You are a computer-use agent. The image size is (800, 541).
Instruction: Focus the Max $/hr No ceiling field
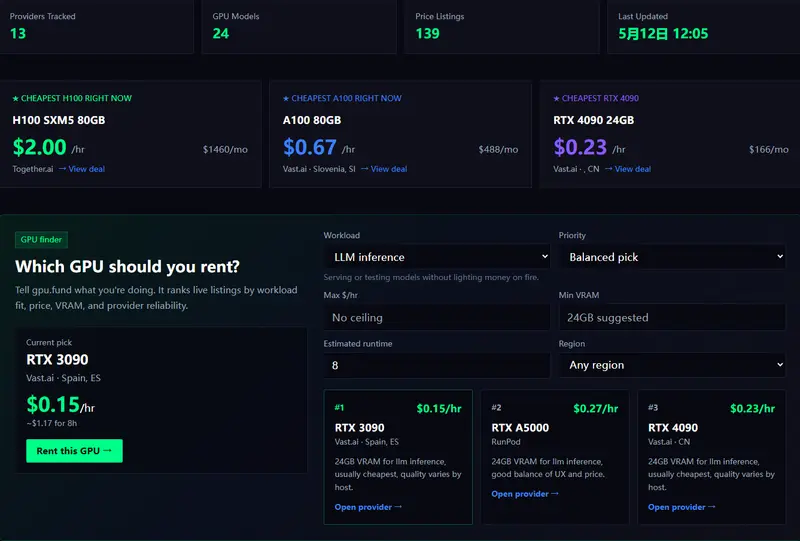point(437,317)
